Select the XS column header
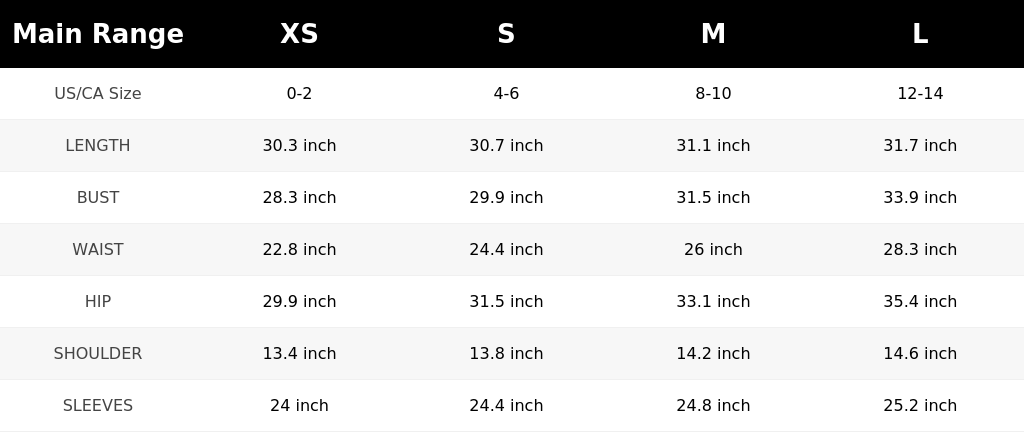Screen dimensions: 1024x432 pyautogui.click(x=299, y=34)
